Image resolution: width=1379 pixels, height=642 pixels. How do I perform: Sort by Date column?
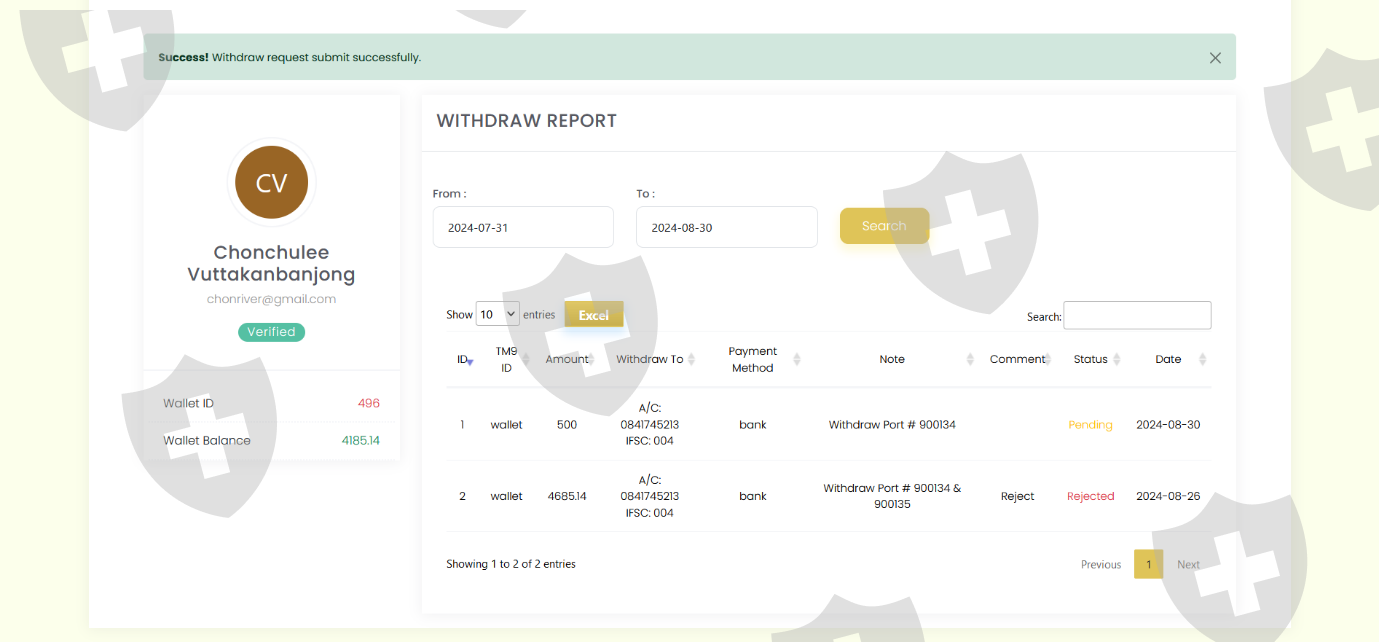click(1168, 360)
